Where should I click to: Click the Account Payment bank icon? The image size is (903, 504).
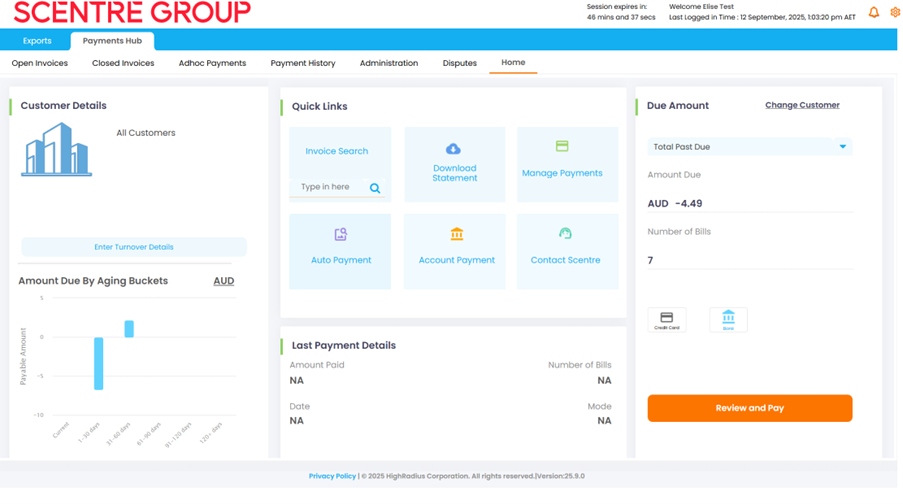(457, 234)
